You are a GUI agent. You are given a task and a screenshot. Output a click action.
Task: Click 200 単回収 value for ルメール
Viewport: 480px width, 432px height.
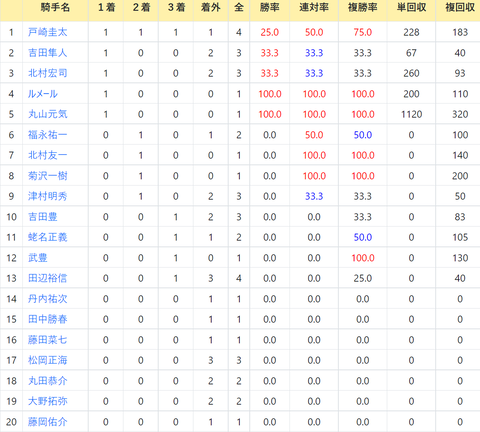click(411, 94)
